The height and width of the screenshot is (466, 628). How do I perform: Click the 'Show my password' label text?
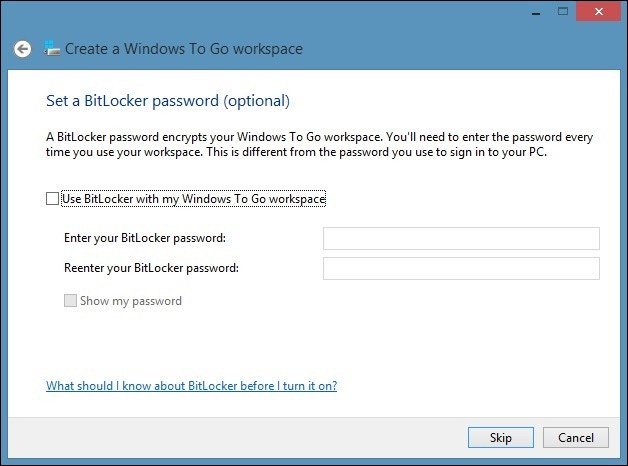tap(131, 301)
